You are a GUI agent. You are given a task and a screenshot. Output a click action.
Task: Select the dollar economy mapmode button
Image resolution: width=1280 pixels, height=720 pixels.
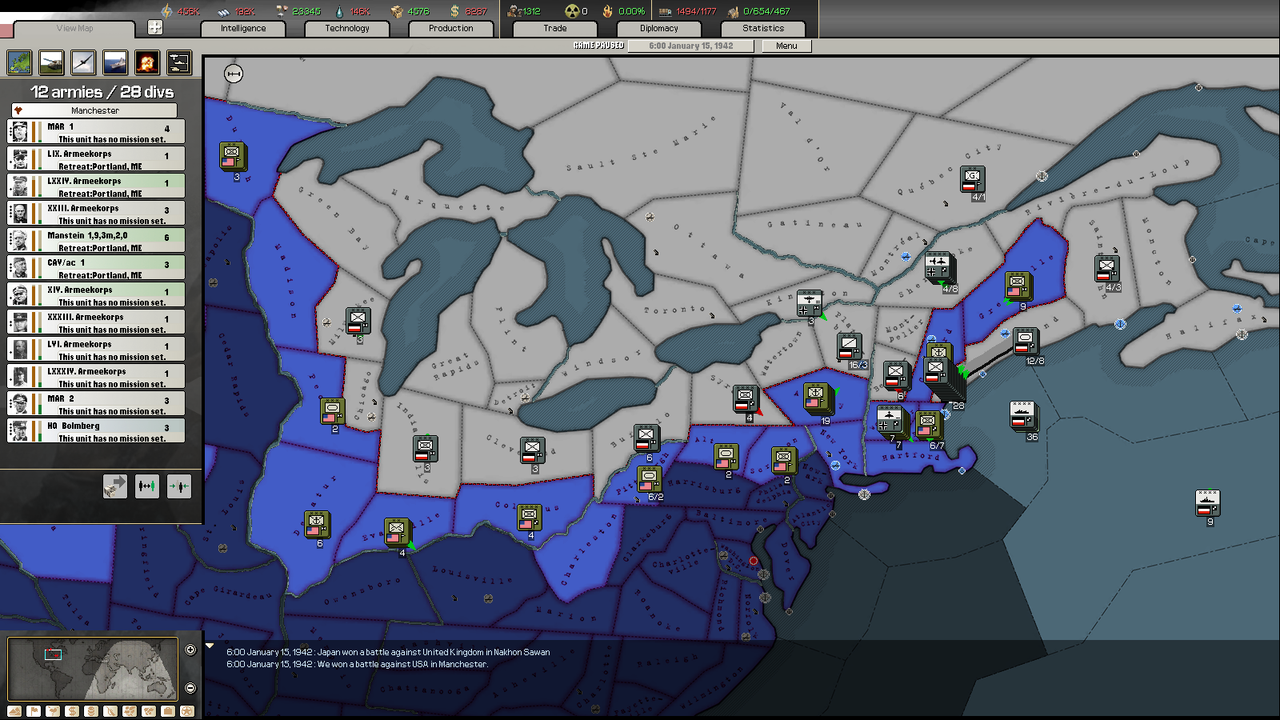pyautogui.click(x=72, y=711)
